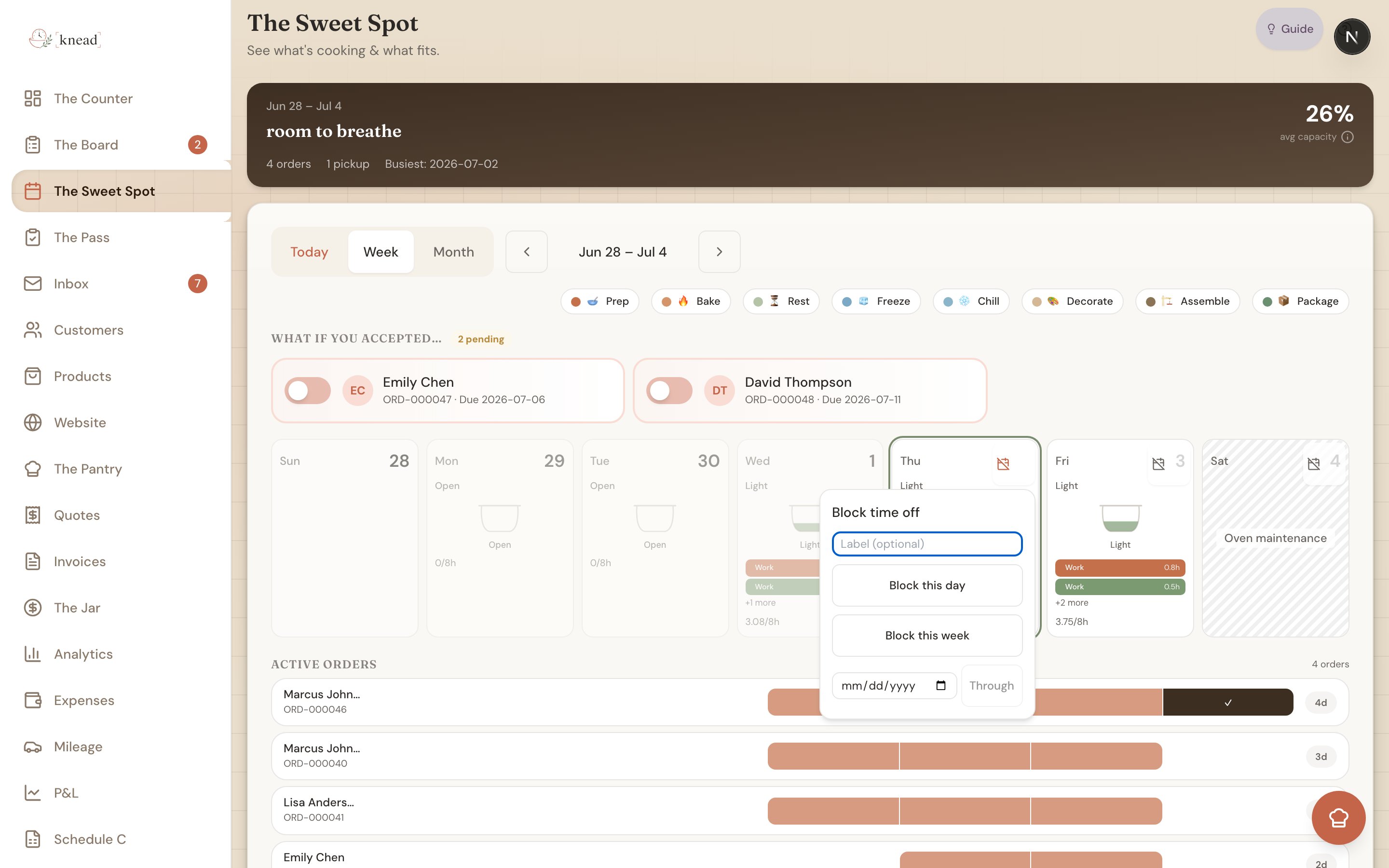This screenshot has height=868, width=1389.
Task: Click Block this week button
Action: click(x=927, y=636)
